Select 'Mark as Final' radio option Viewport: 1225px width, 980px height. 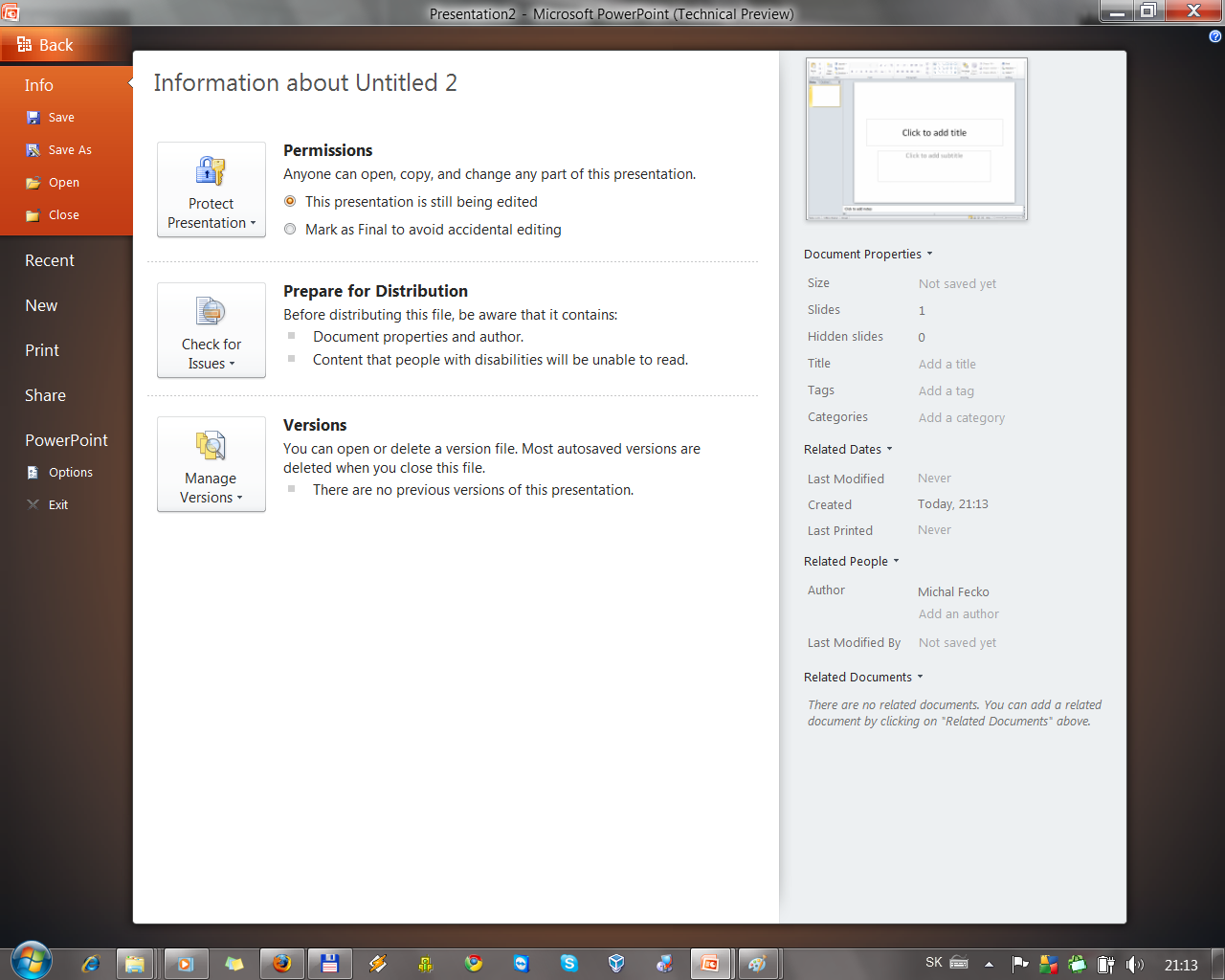tap(290, 230)
